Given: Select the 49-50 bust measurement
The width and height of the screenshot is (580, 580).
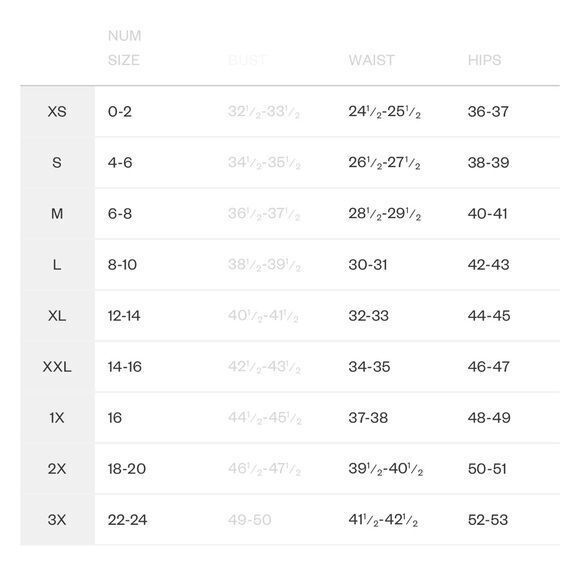Looking at the screenshot, I should click(x=250, y=520).
